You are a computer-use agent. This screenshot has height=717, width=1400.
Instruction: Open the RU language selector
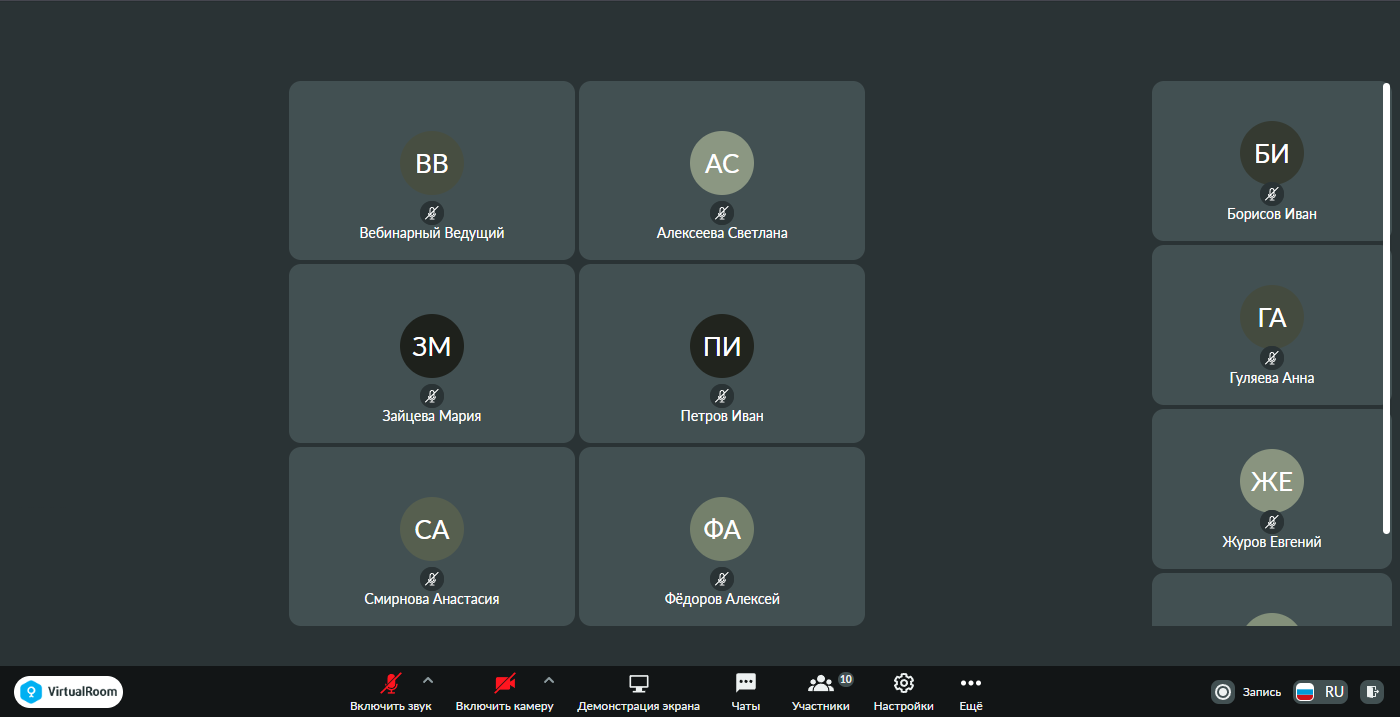coord(1321,691)
